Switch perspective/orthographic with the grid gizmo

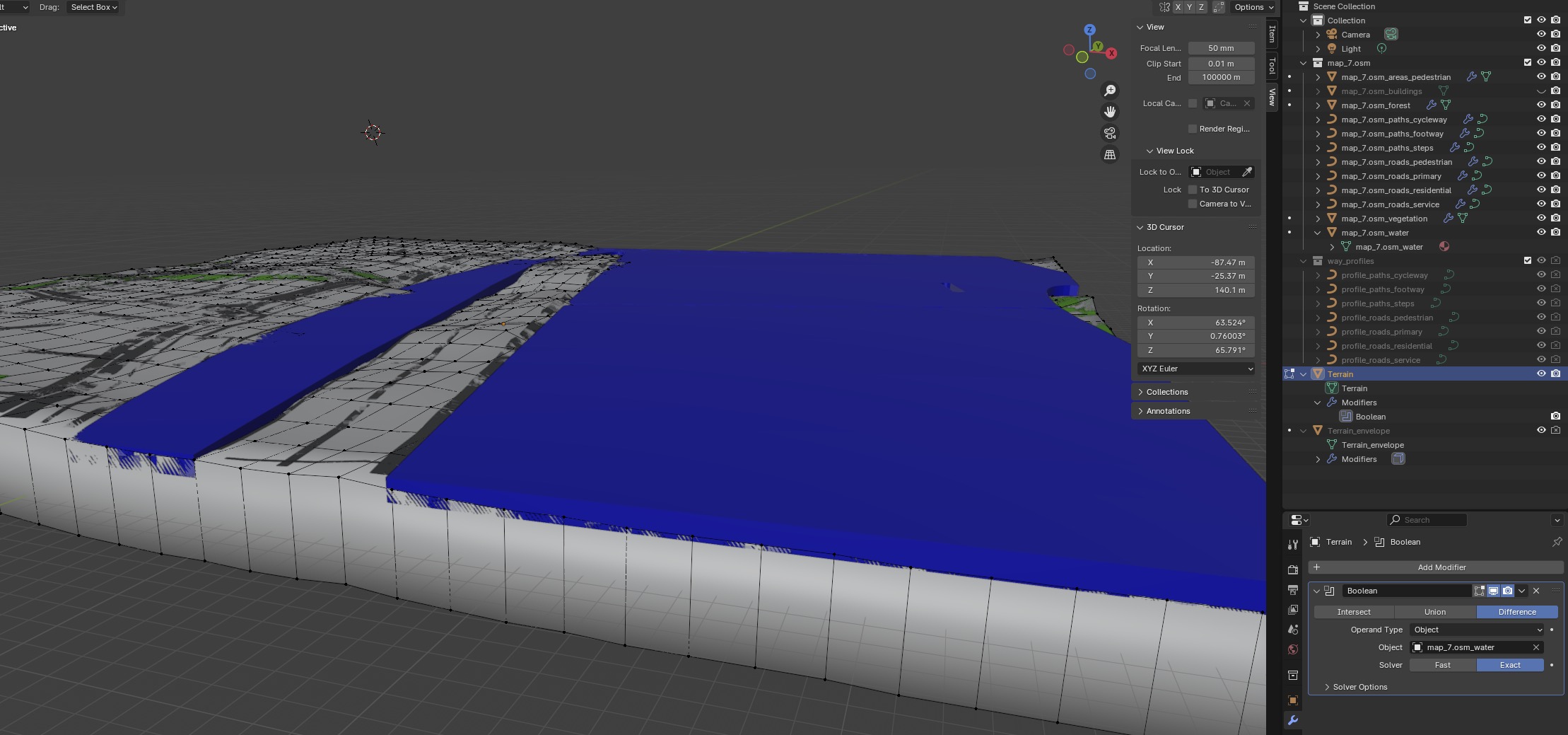click(x=1110, y=154)
